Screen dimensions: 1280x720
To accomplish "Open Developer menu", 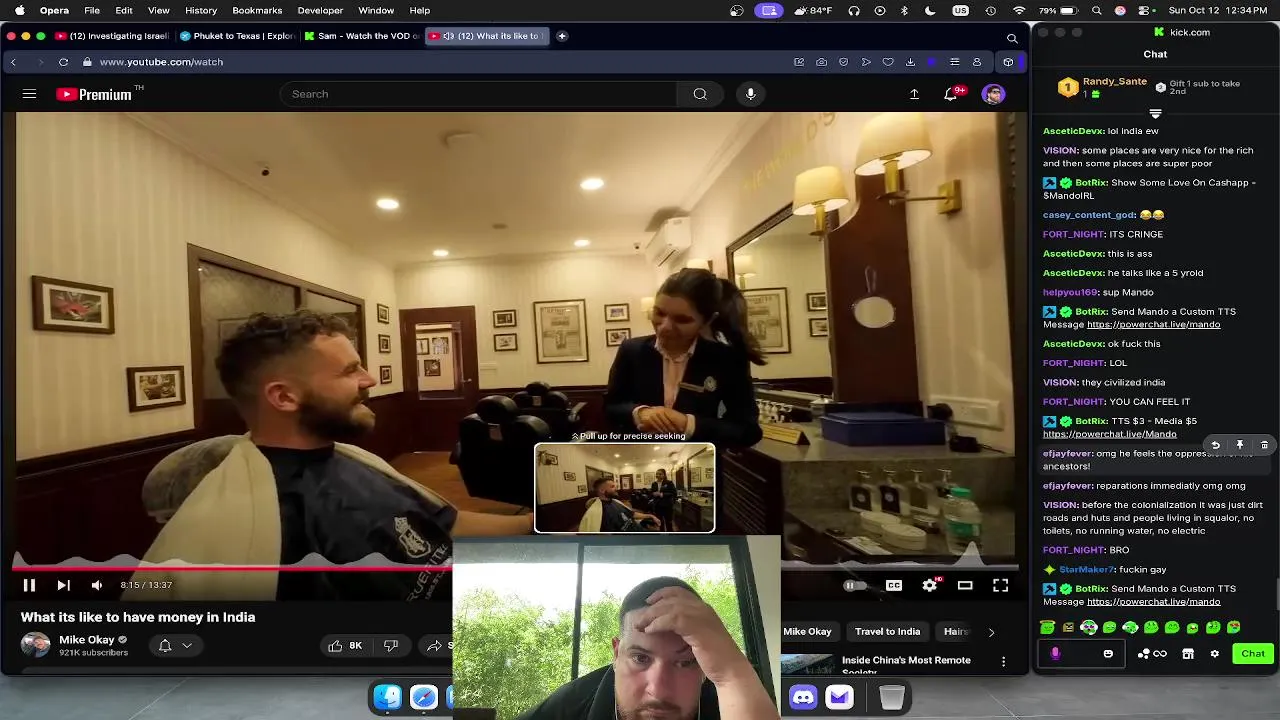I will point(320,10).
